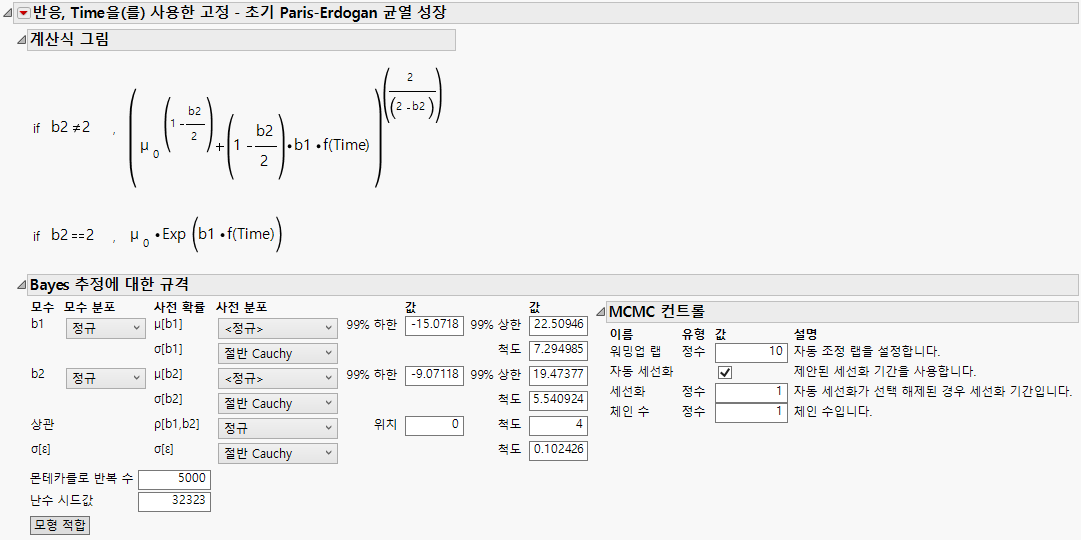
Task: Click the 사전 분포 column header
Action: pos(241,306)
